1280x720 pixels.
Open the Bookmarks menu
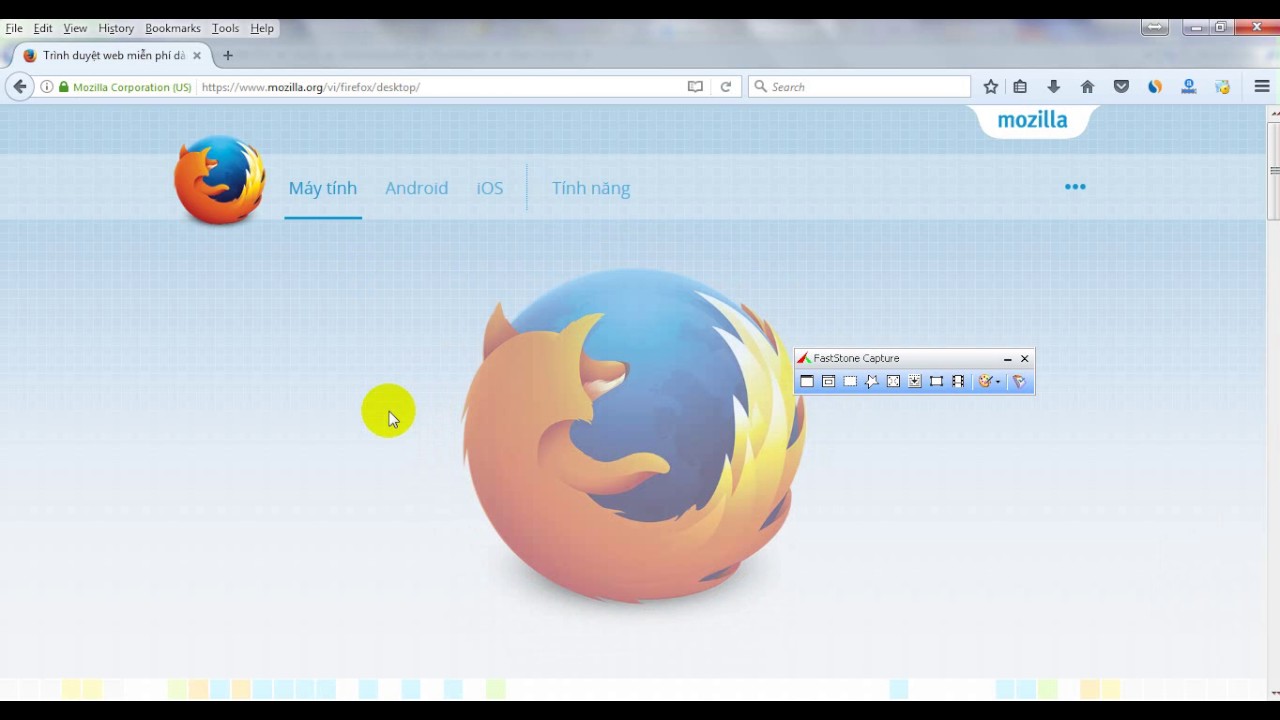click(173, 28)
